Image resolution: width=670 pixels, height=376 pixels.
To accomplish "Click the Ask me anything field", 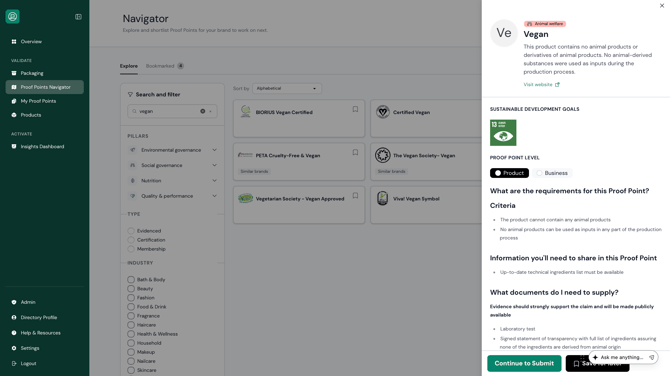I will [x=622, y=357].
